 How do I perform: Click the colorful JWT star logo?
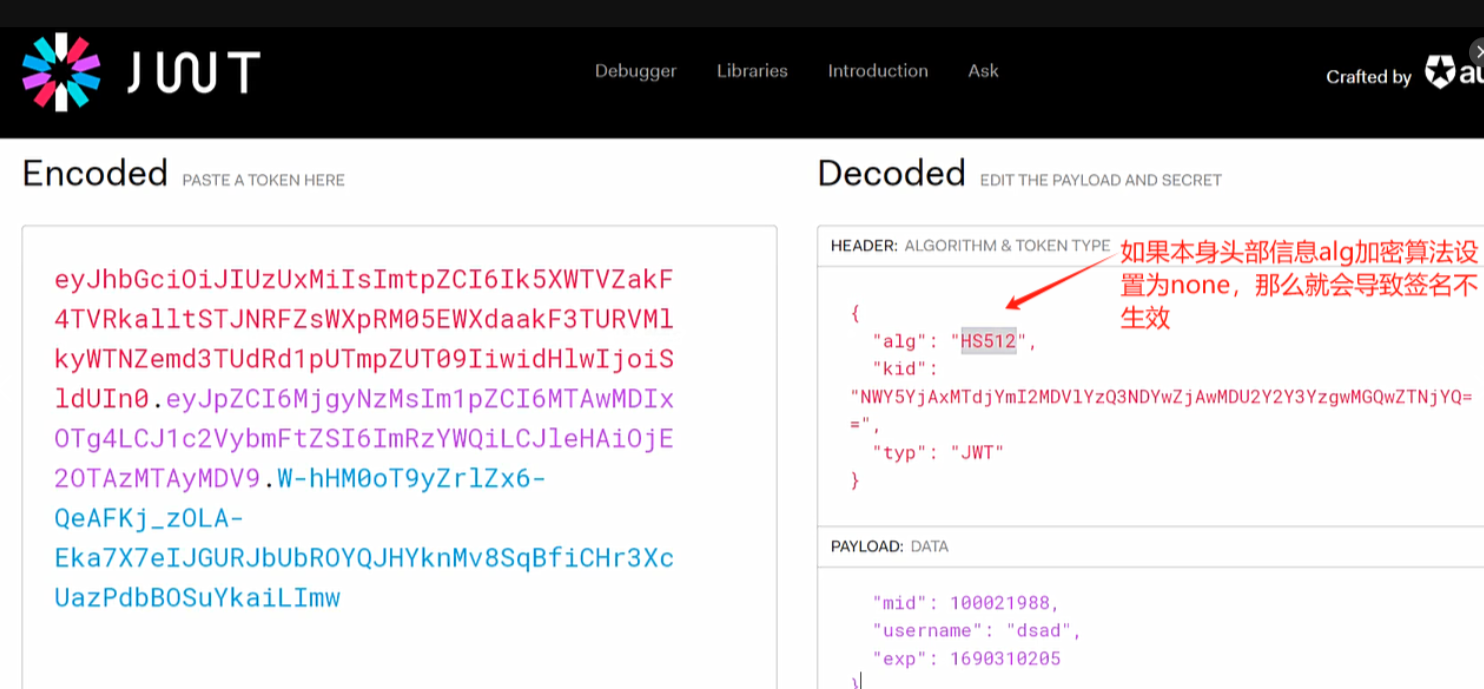pos(61,72)
